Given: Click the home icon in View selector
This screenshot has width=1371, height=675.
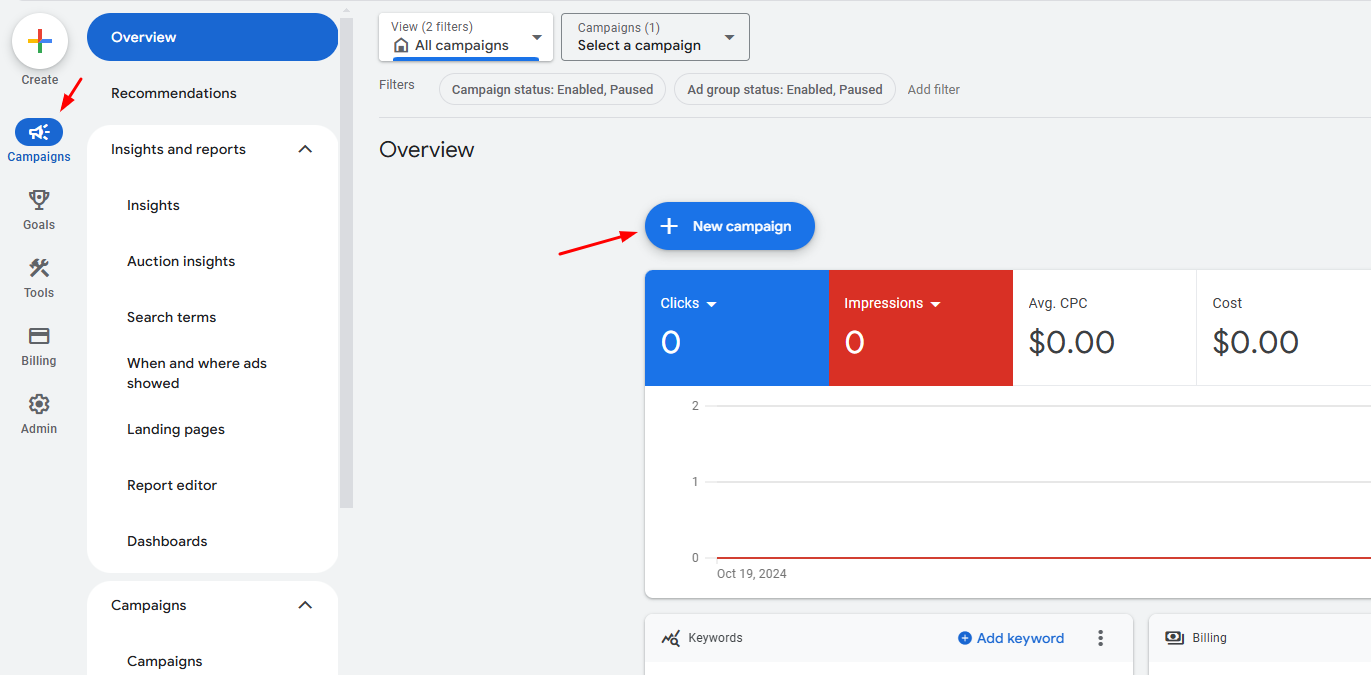Looking at the screenshot, I should [401, 45].
